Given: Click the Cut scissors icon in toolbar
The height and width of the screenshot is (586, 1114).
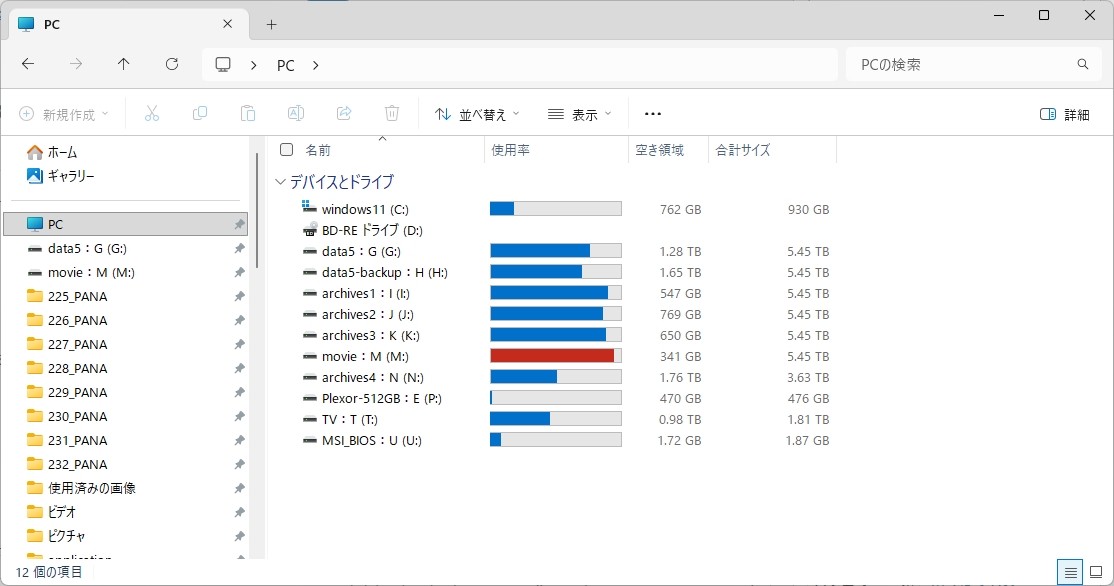Looking at the screenshot, I should tap(152, 114).
